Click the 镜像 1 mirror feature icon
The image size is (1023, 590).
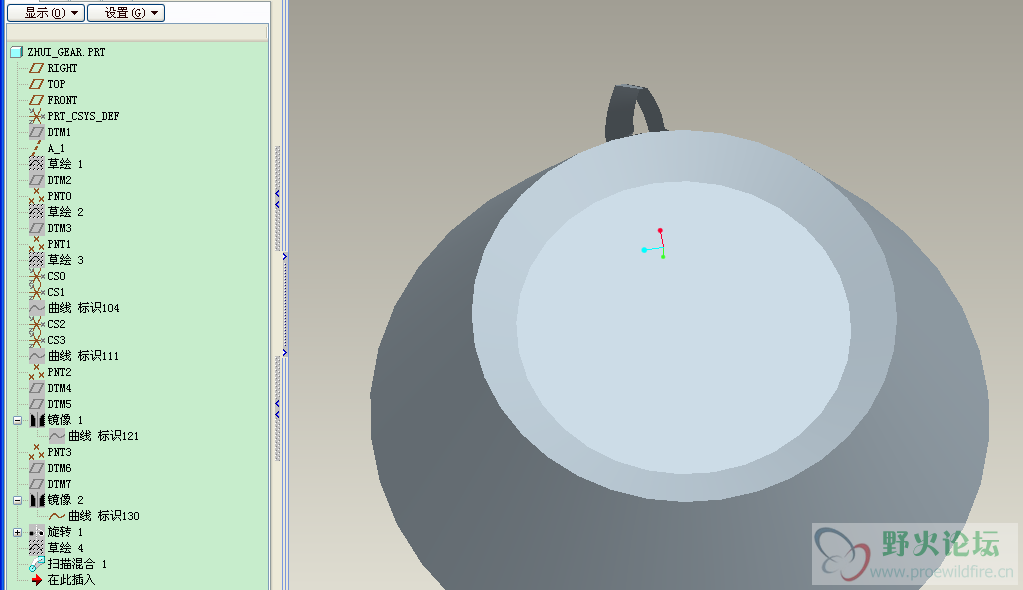point(37,420)
